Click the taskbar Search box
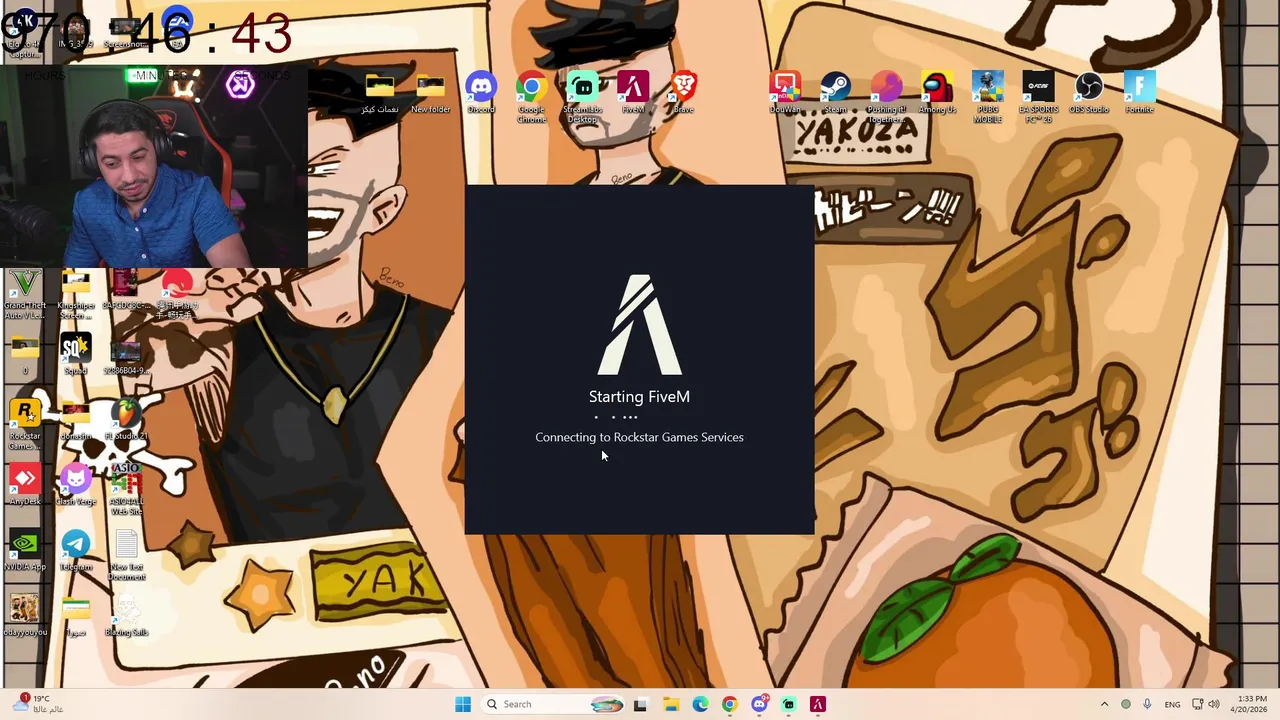The width and height of the screenshot is (1280, 720). tap(554, 704)
